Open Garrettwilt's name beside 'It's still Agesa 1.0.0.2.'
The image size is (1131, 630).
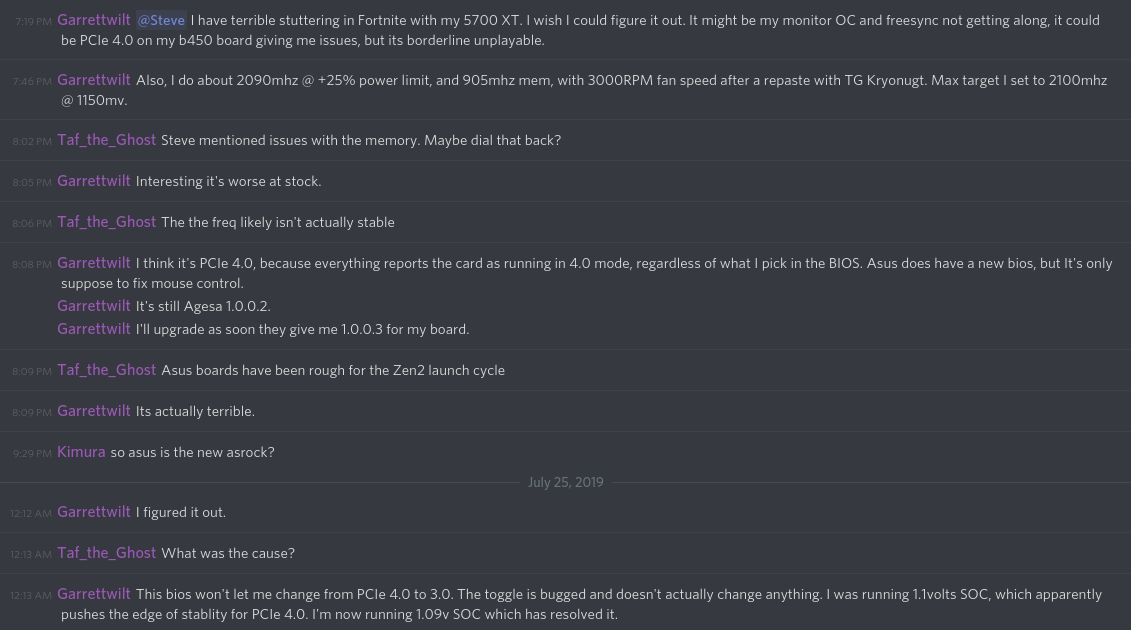(94, 306)
